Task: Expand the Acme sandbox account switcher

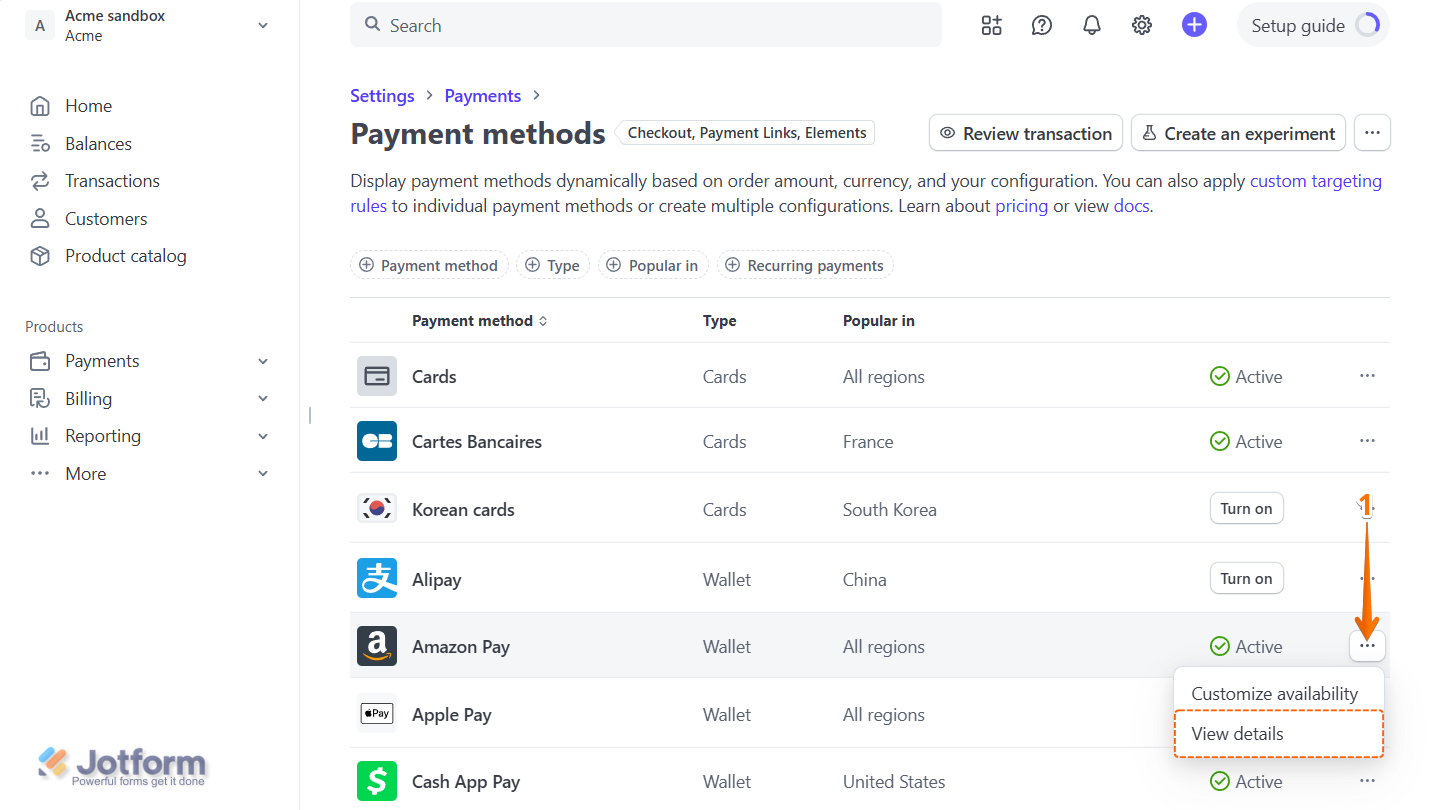Action: pos(148,25)
